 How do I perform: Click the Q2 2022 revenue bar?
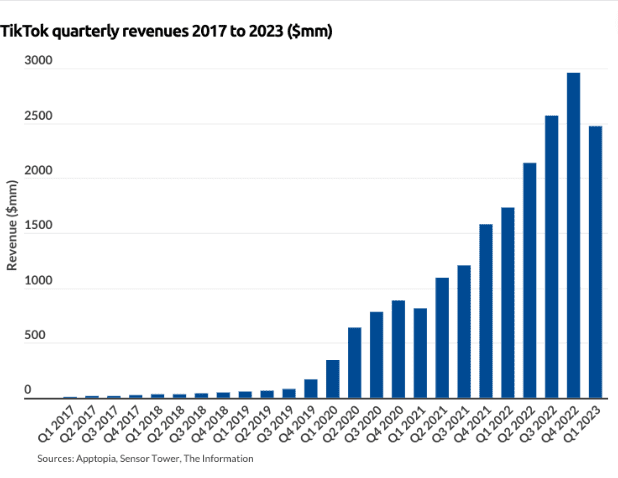coord(530,281)
